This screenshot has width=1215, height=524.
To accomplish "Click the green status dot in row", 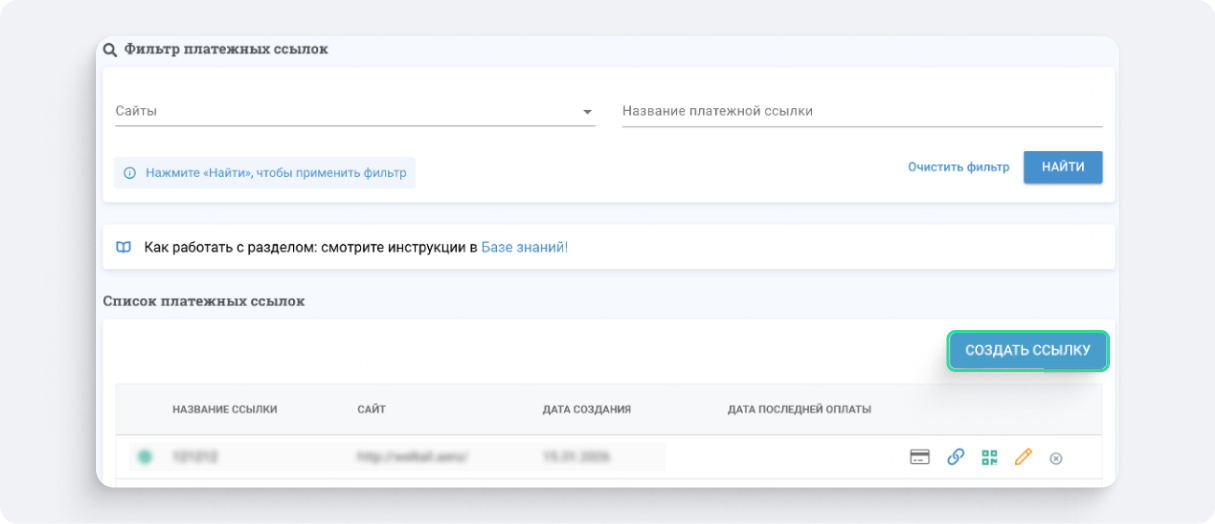I will [x=145, y=457].
